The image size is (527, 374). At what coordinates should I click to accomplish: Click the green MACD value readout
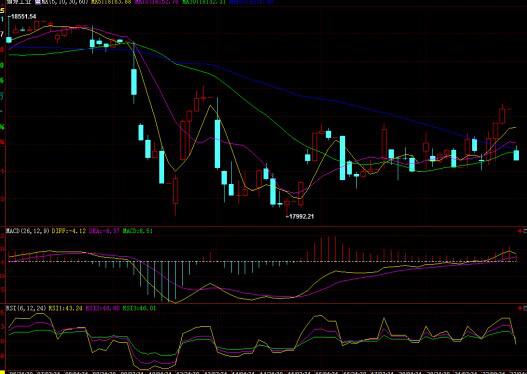[x=137, y=231]
